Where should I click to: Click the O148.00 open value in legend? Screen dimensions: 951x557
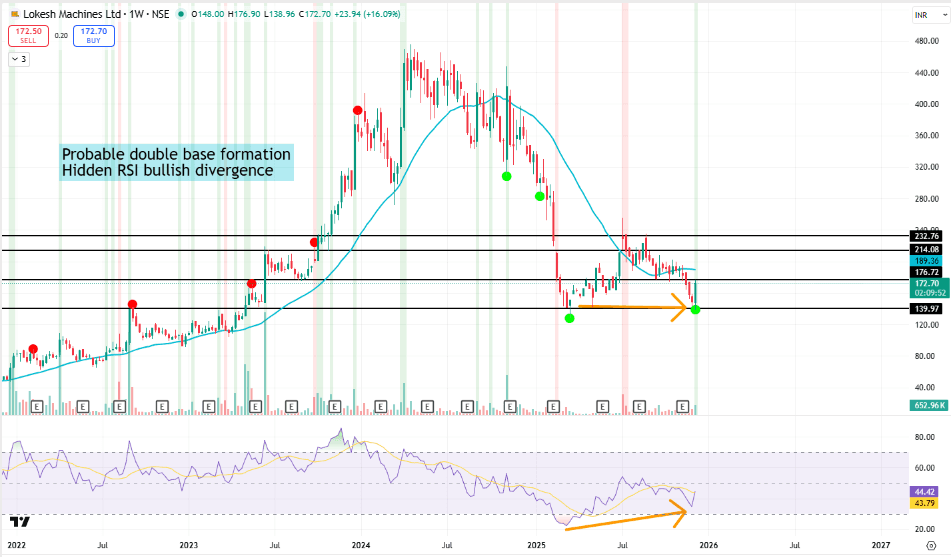207,14
